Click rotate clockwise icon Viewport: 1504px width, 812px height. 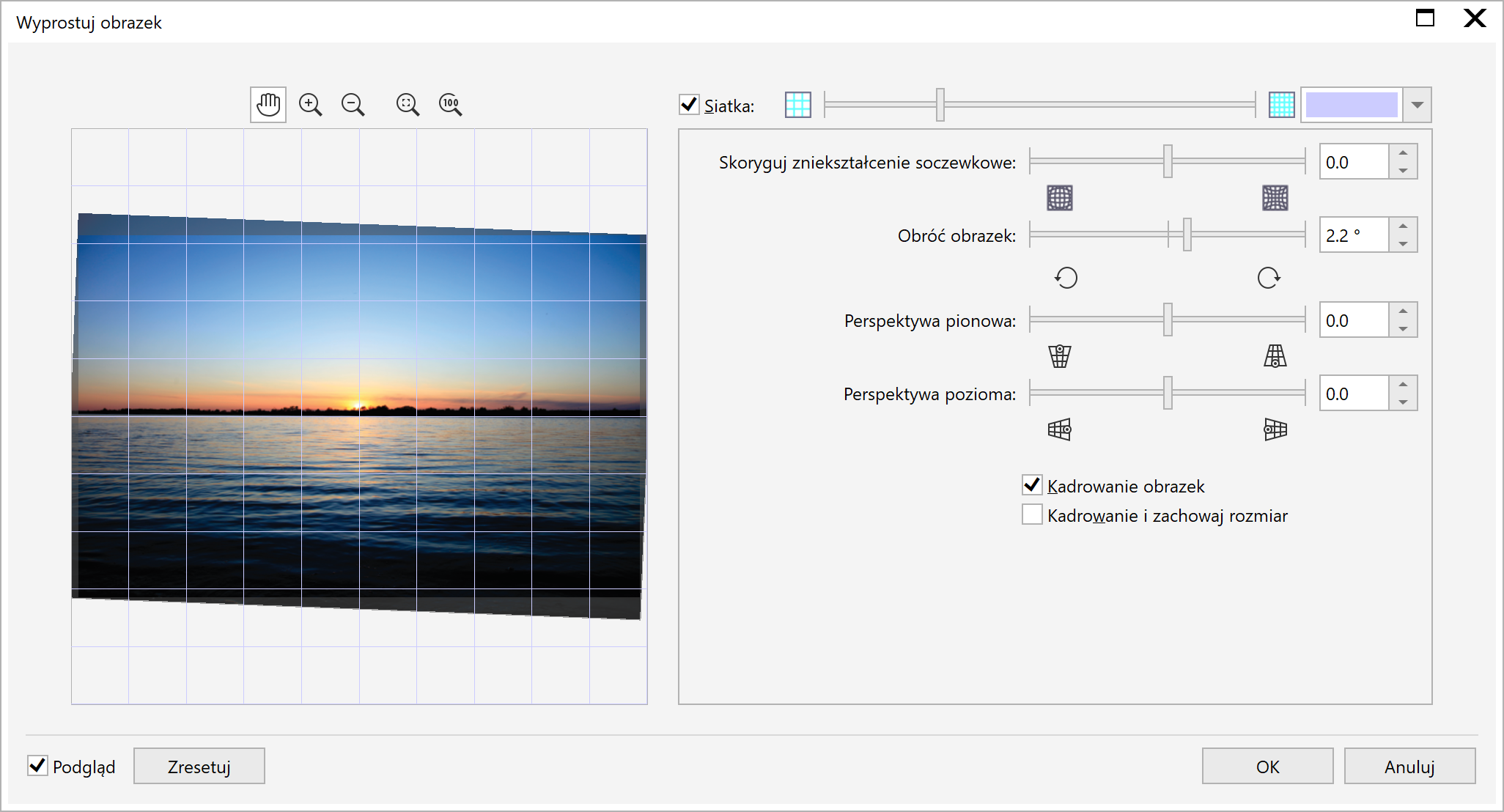(1268, 278)
